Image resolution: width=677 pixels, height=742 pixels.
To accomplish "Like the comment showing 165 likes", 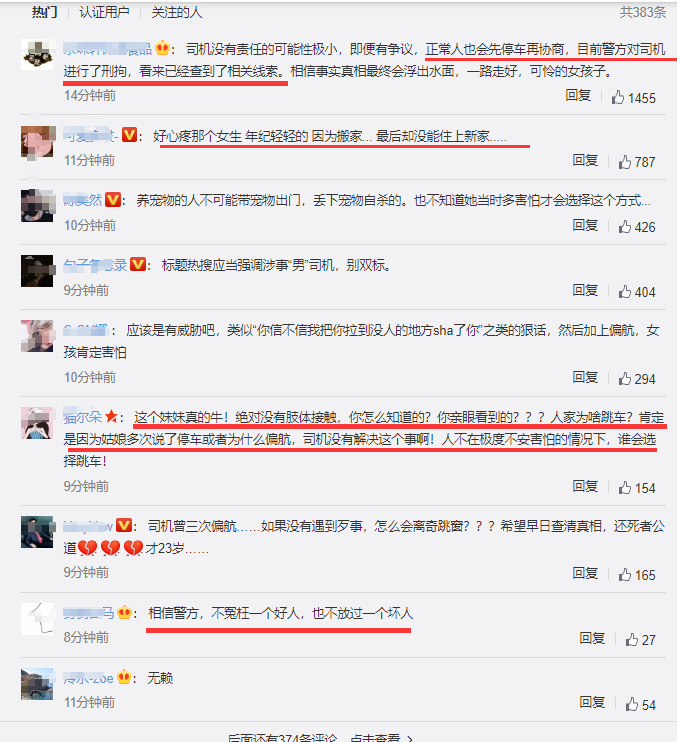I will (624, 574).
